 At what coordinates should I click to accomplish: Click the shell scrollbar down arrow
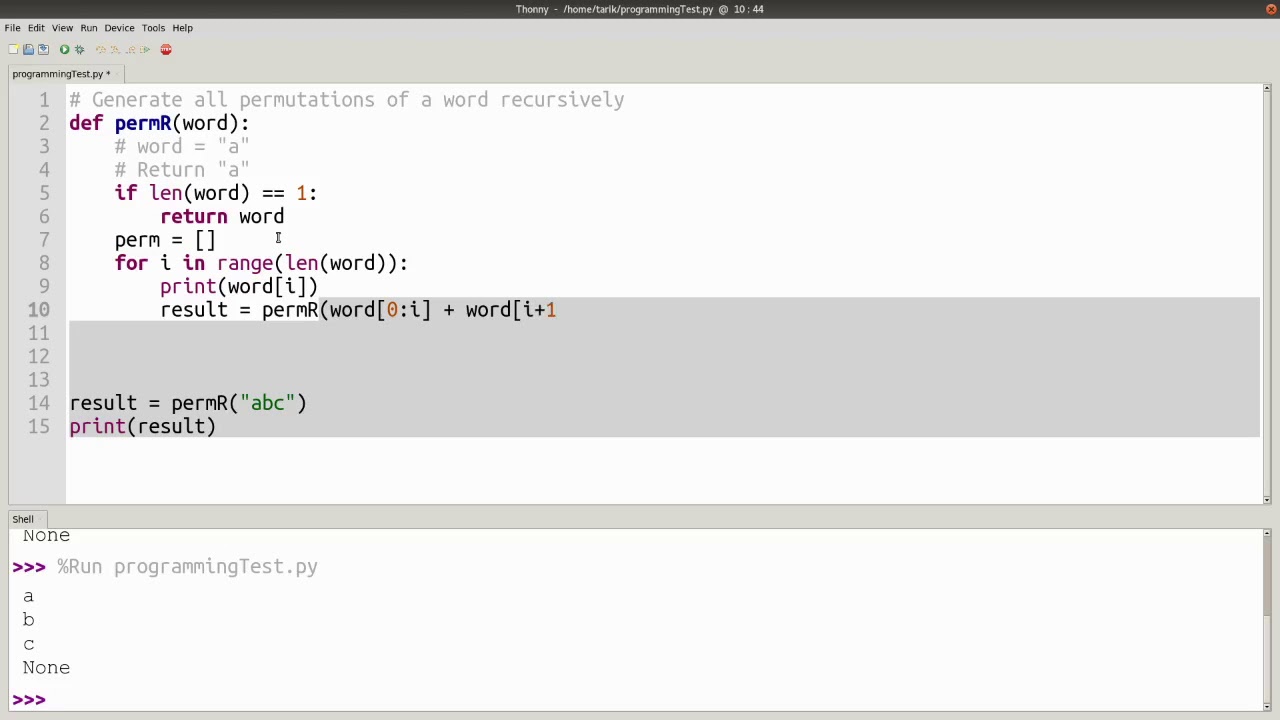coord(1267,706)
